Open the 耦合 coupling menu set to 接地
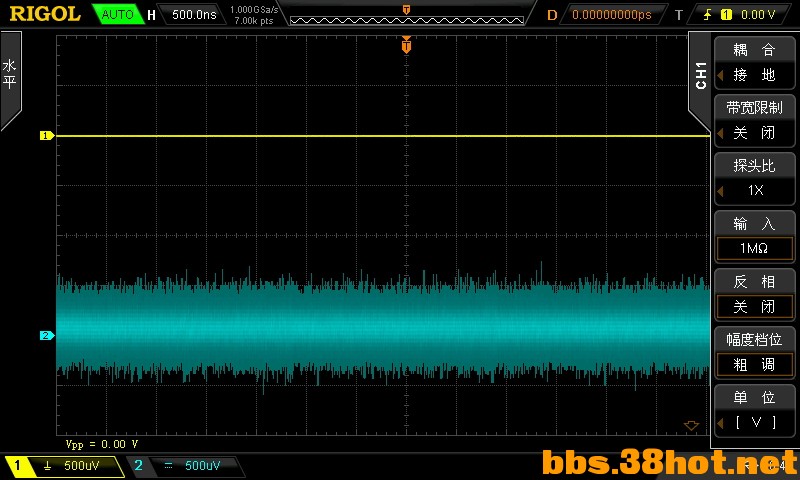Screen dimensions: 800x480 (754, 62)
